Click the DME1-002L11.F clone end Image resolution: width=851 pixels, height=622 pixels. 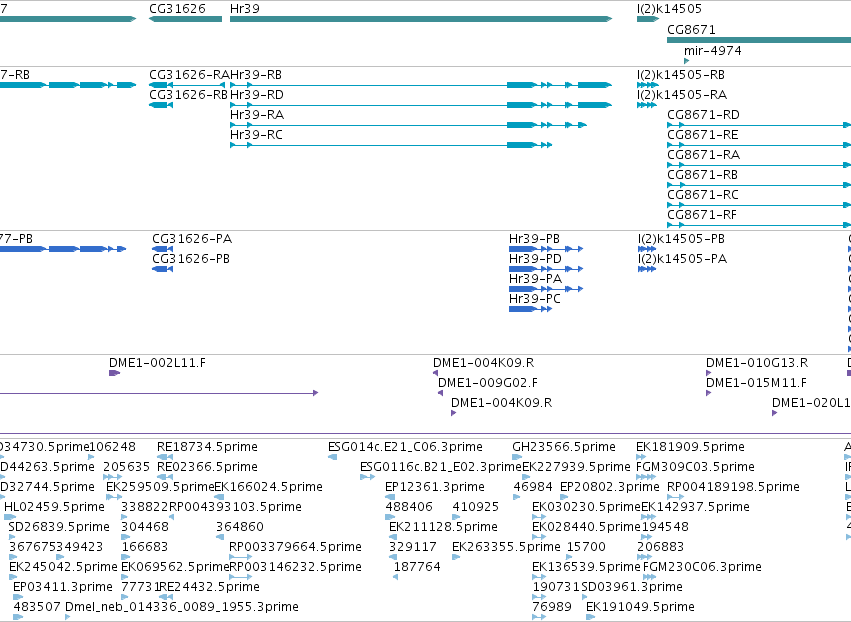tap(157, 363)
